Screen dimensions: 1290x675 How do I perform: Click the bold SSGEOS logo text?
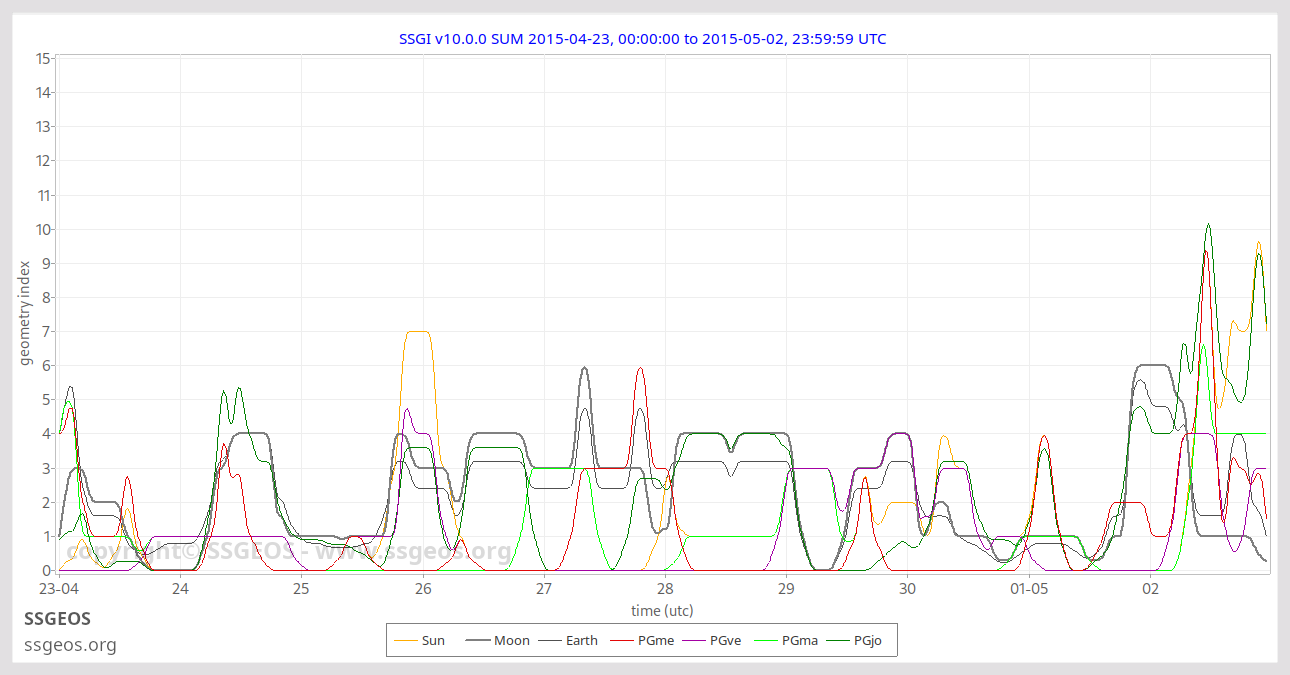pyautogui.click(x=57, y=619)
